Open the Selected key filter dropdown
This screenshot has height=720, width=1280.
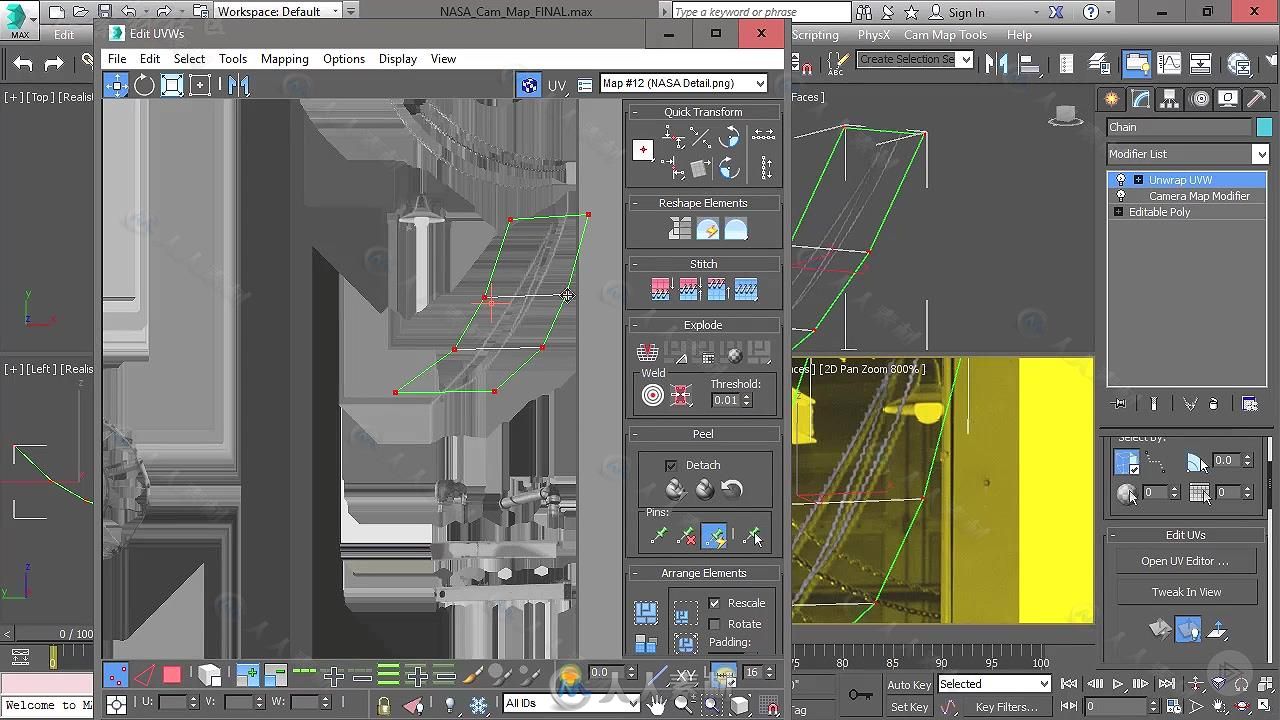coord(994,684)
